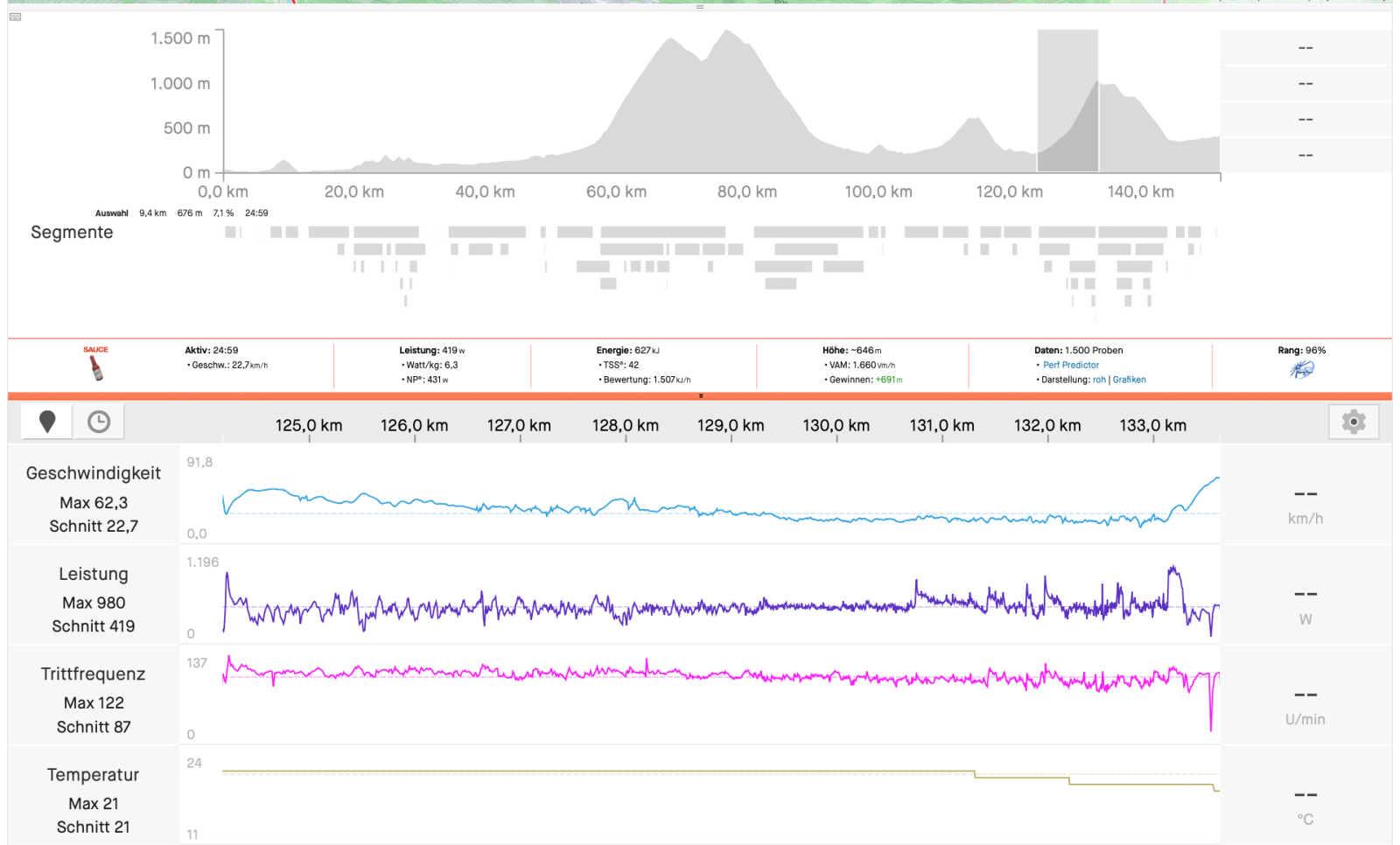Click the 129,0 km marker on the axis

731,426
